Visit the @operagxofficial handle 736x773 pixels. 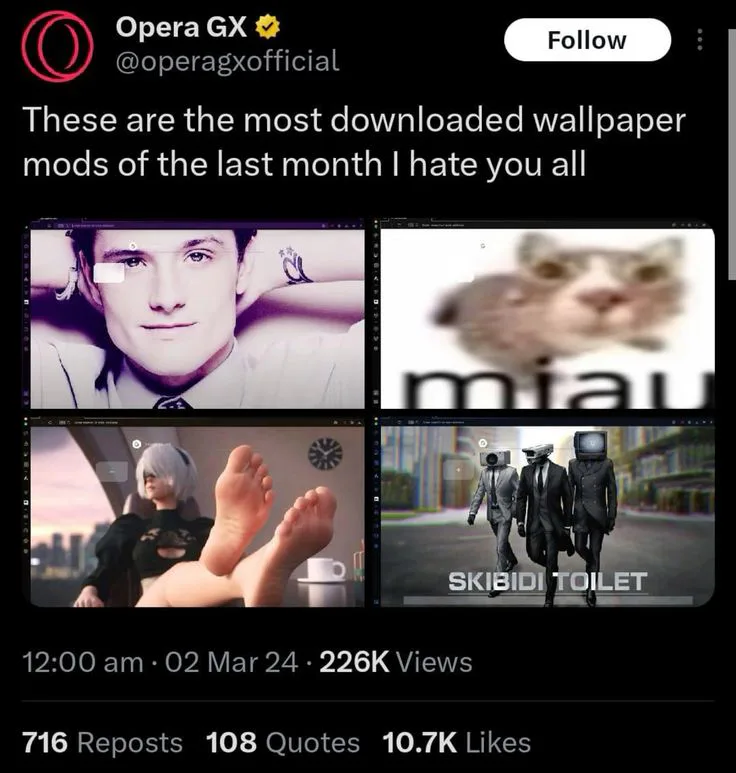227,61
